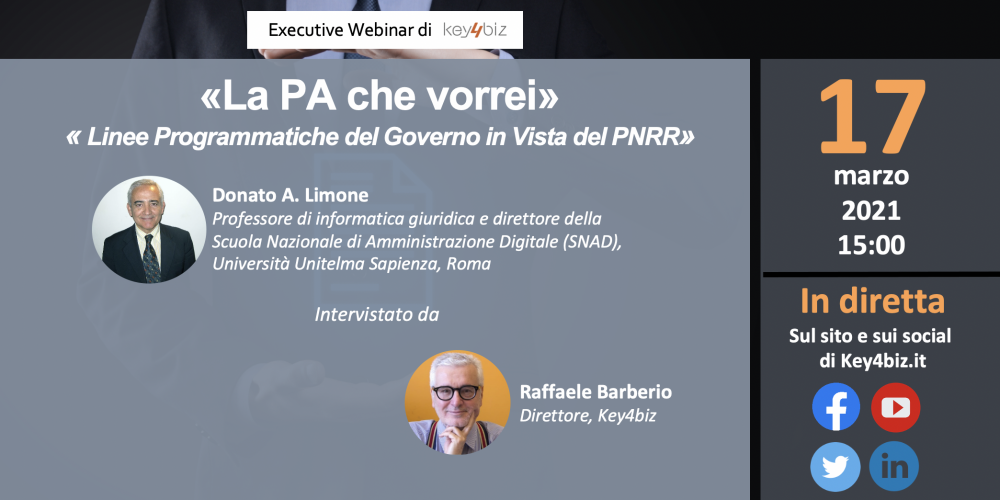Select Donato A. Limone's portrait photo

click(x=149, y=230)
